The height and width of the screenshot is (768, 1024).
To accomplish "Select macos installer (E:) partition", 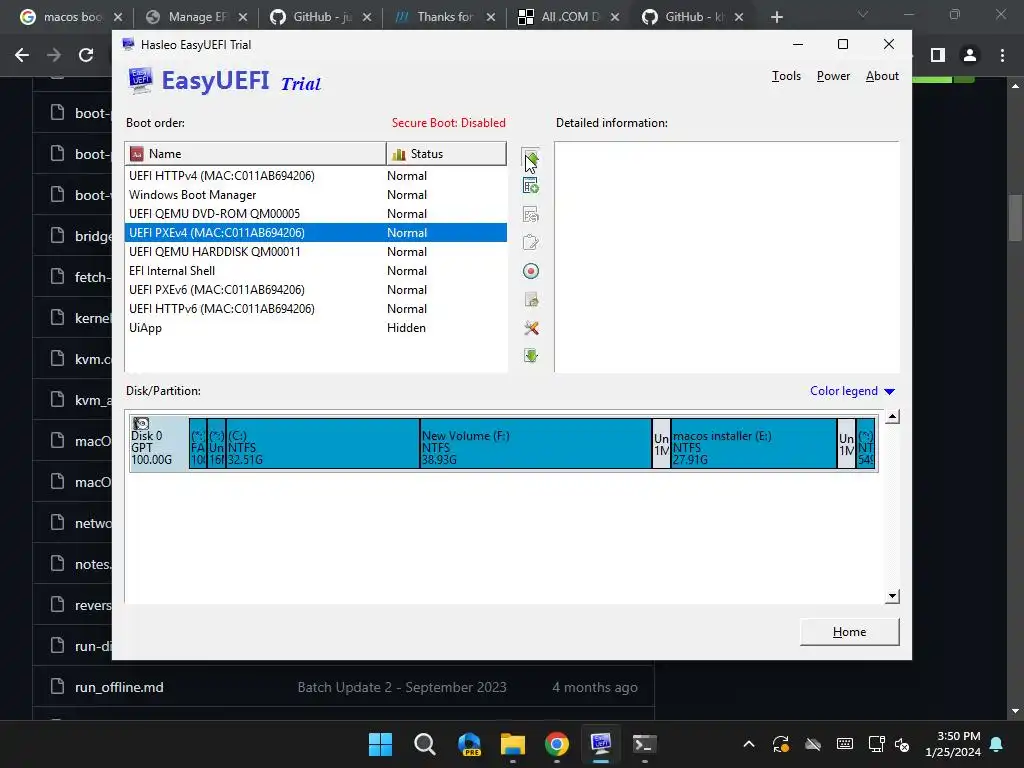I will coord(754,443).
